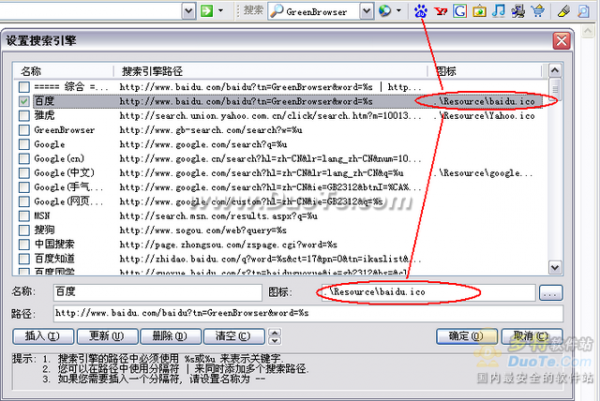The height and width of the screenshot is (401, 600).
Task: Select the search.msn.com URL row
Action: (x=218, y=216)
